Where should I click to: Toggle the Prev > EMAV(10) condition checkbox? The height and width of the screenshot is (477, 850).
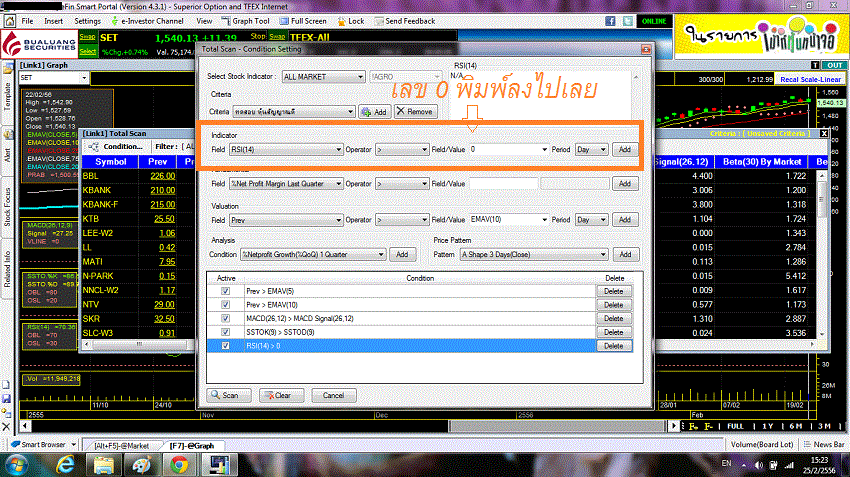pos(226,305)
